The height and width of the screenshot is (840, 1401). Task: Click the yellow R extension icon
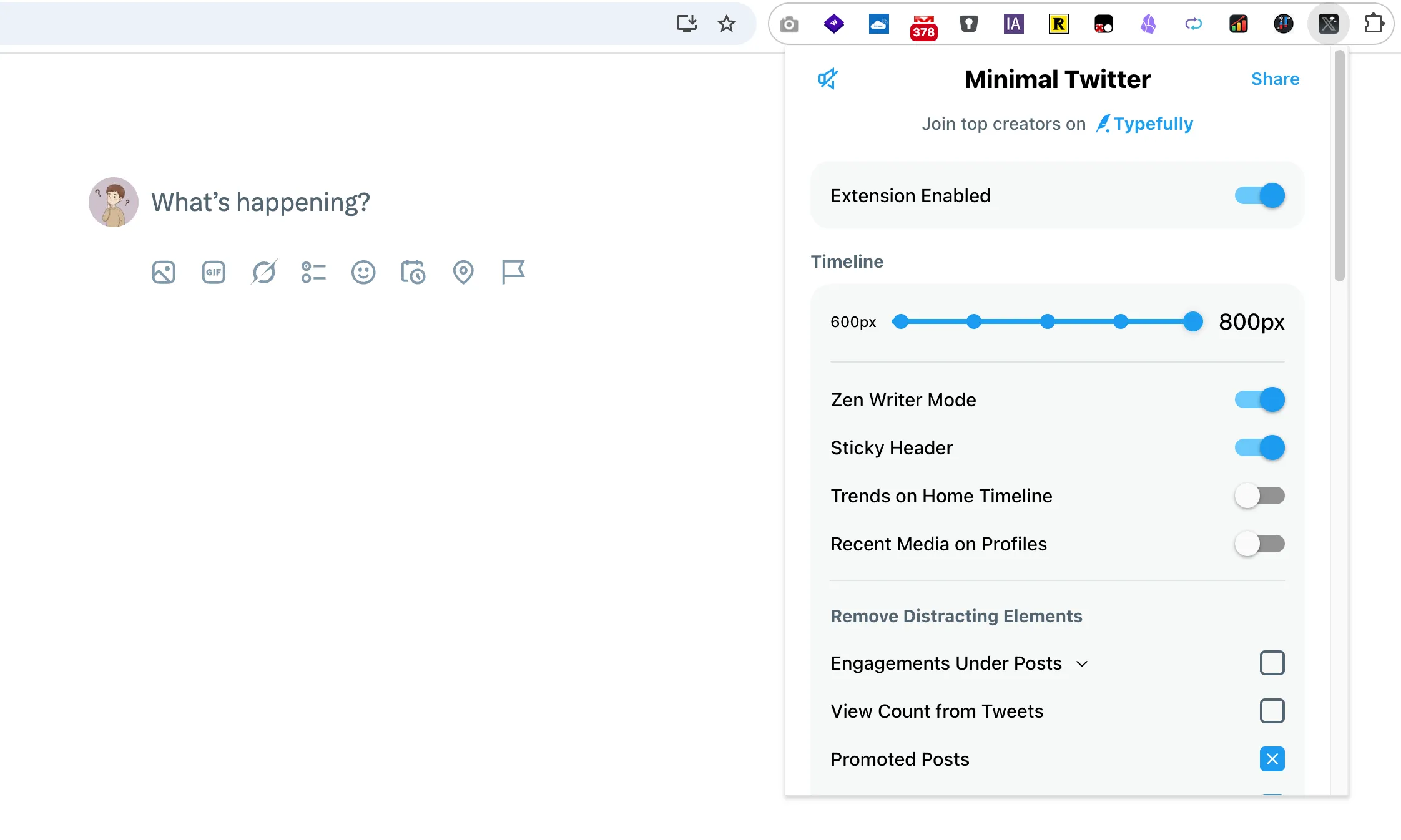click(x=1059, y=24)
